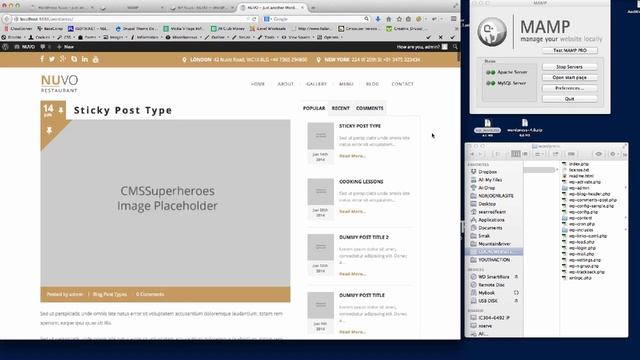Open the Facebook social icon in header
This screenshot has height=360, width=640.
pos(42,59)
